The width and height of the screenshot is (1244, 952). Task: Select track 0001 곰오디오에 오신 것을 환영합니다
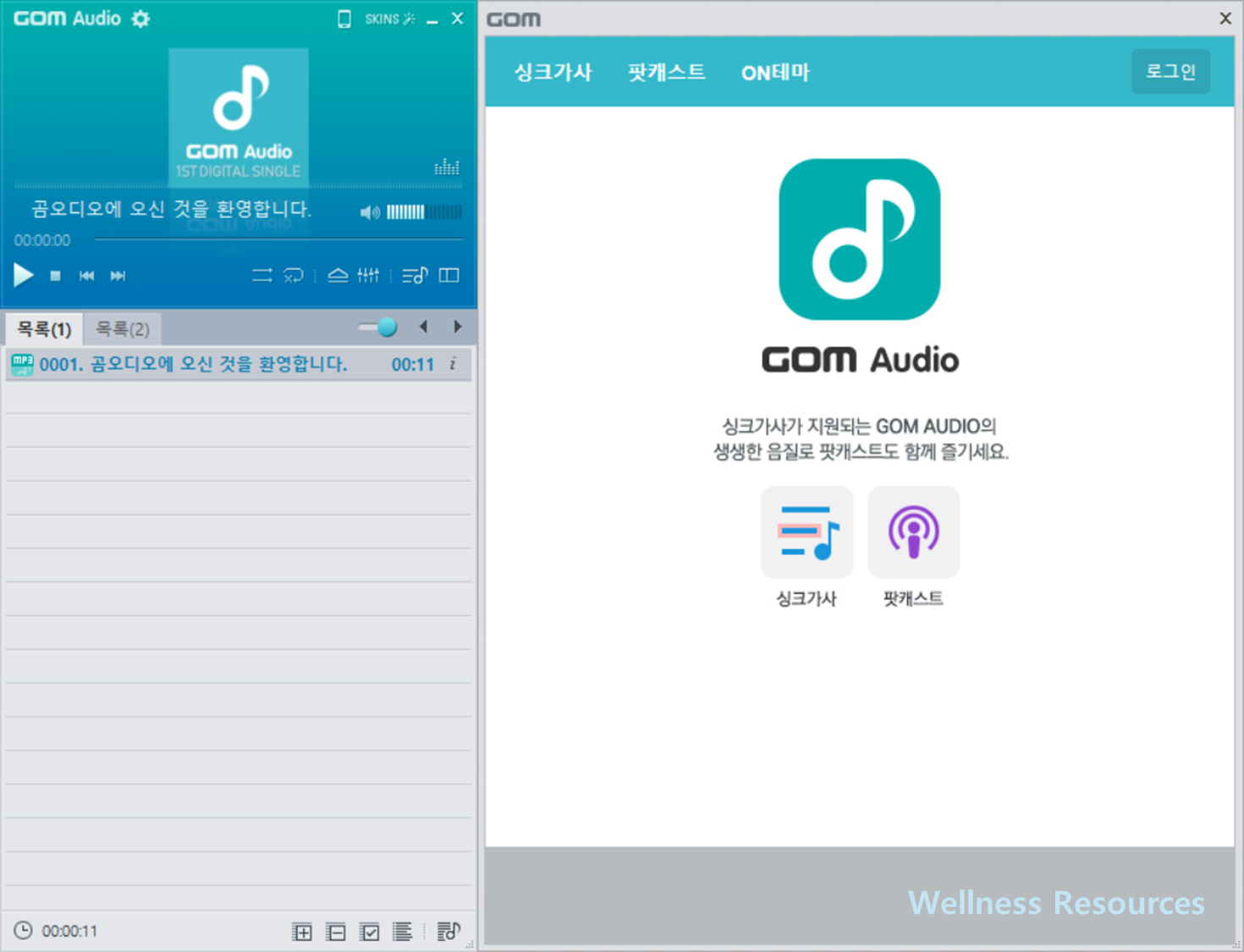click(x=239, y=364)
